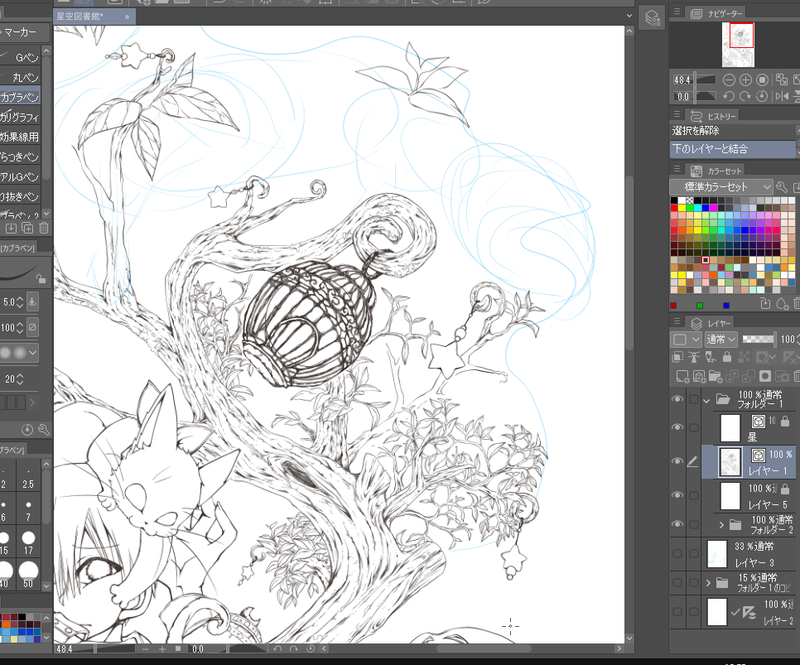This screenshot has height=665, width=800.
Task: Toggle clip to layer below icon
Action: pos(678,357)
